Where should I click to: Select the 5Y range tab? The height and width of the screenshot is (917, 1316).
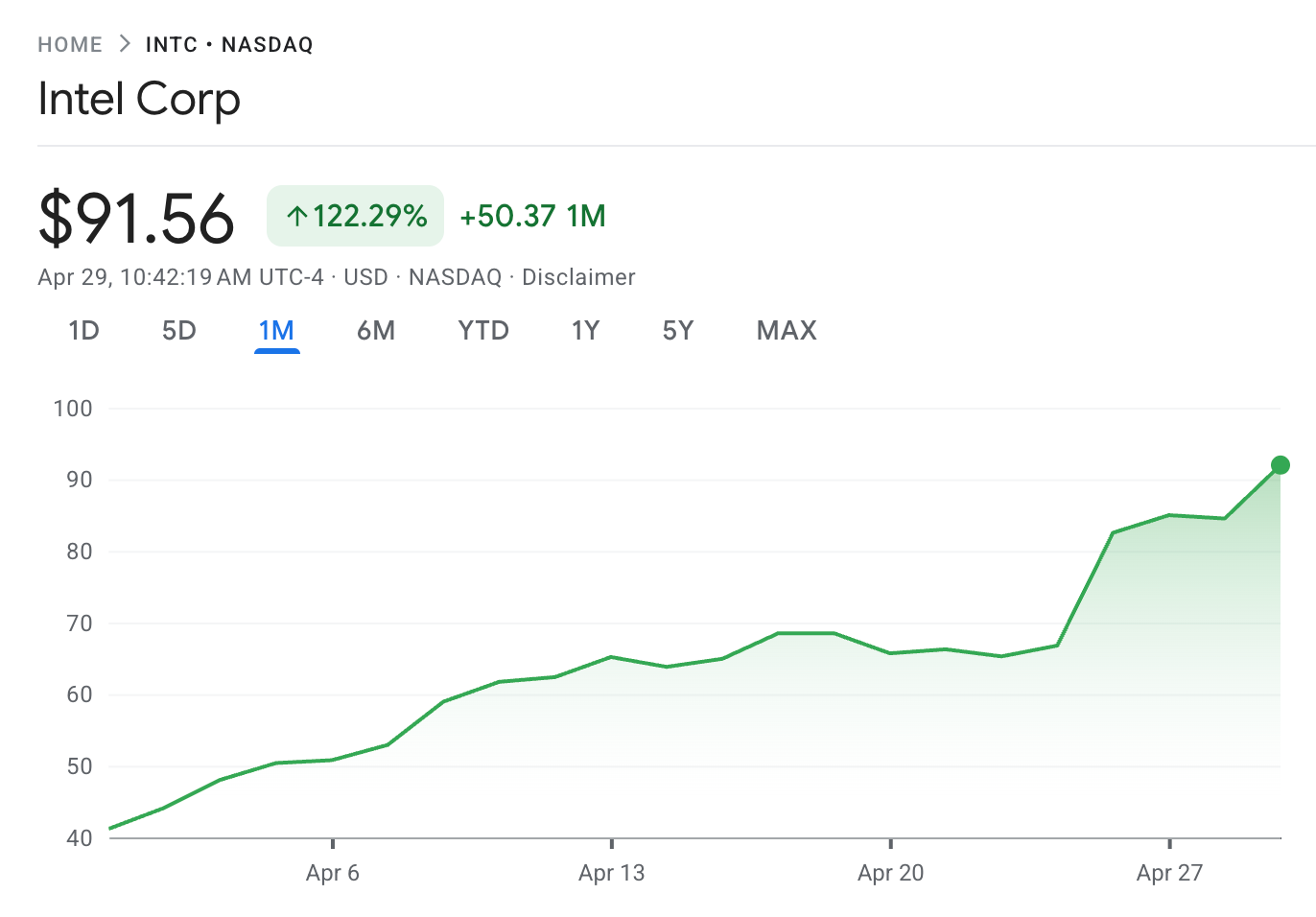(x=678, y=331)
